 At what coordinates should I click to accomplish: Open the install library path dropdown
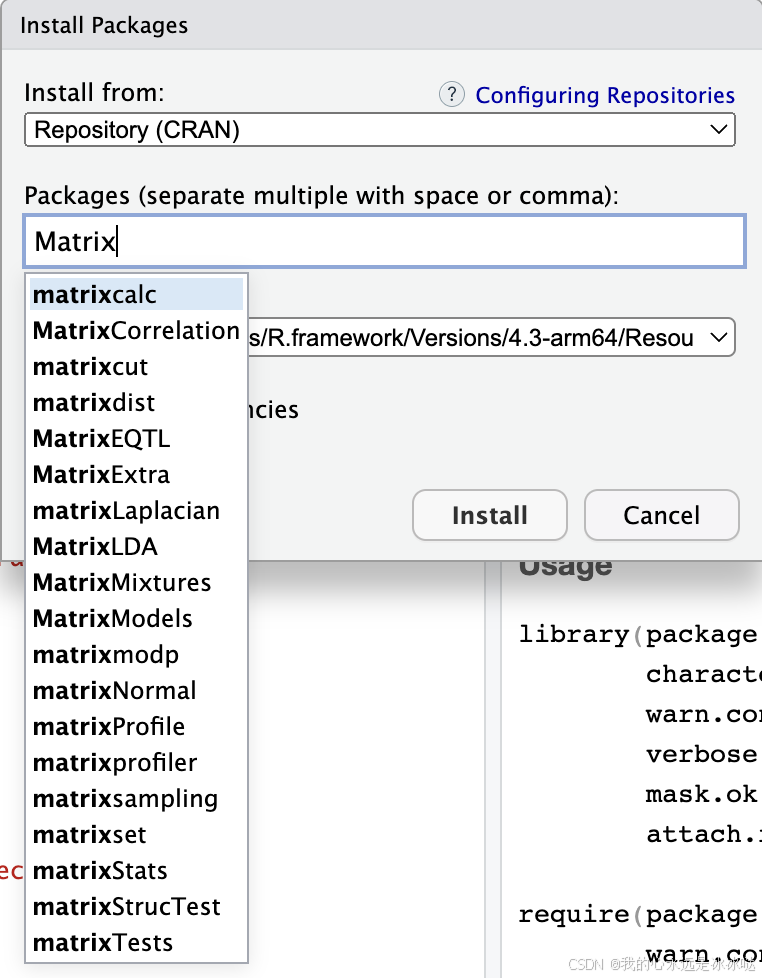(x=491, y=337)
